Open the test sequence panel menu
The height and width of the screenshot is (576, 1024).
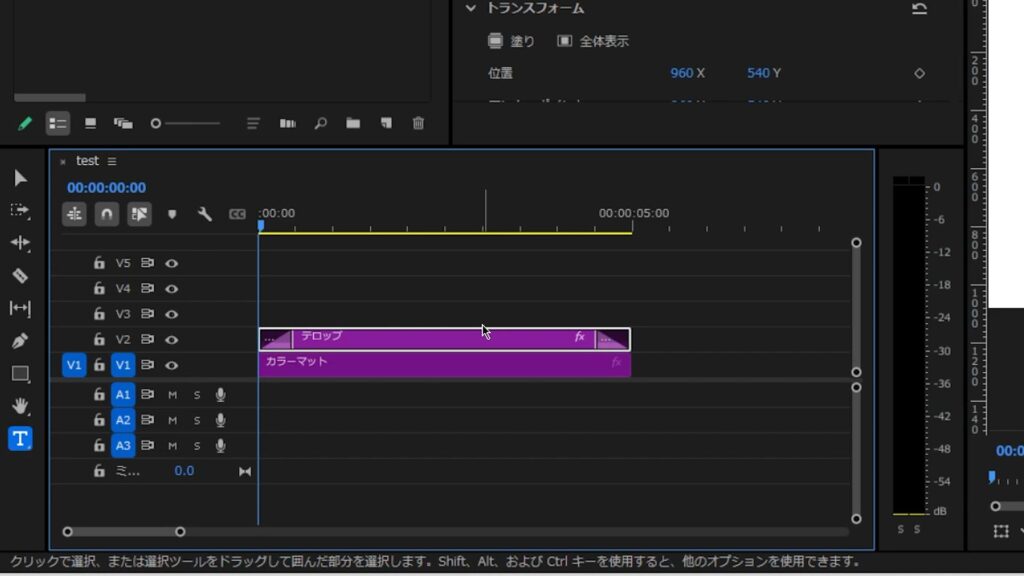click(x=112, y=161)
